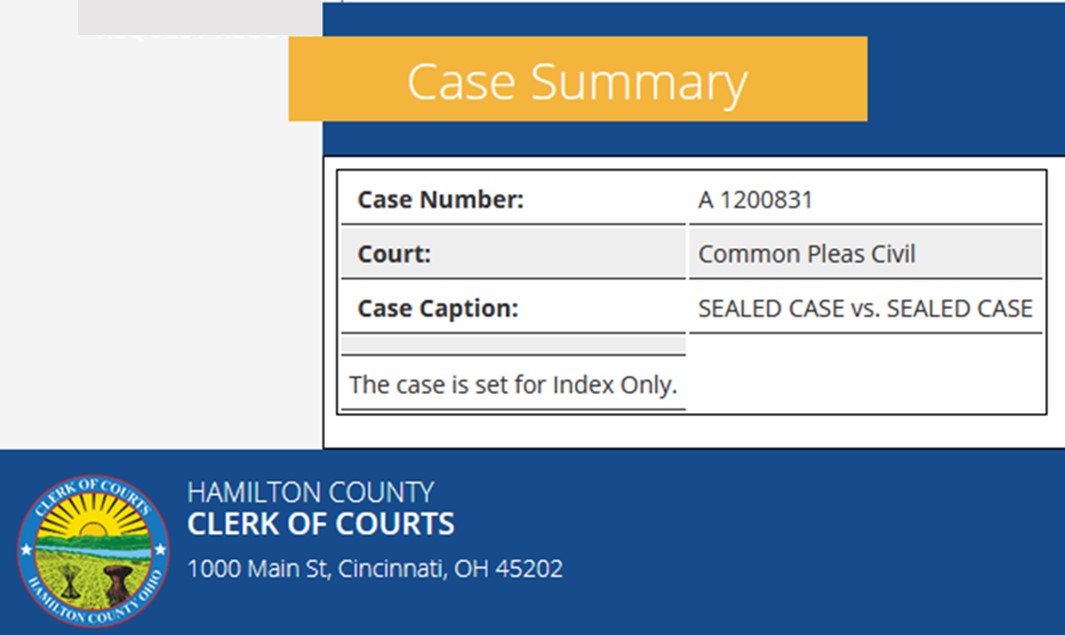The height and width of the screenshot is (635, 1065).
Task: Click the empty cell beside the Index Only notice
Action: coord(865,374)
